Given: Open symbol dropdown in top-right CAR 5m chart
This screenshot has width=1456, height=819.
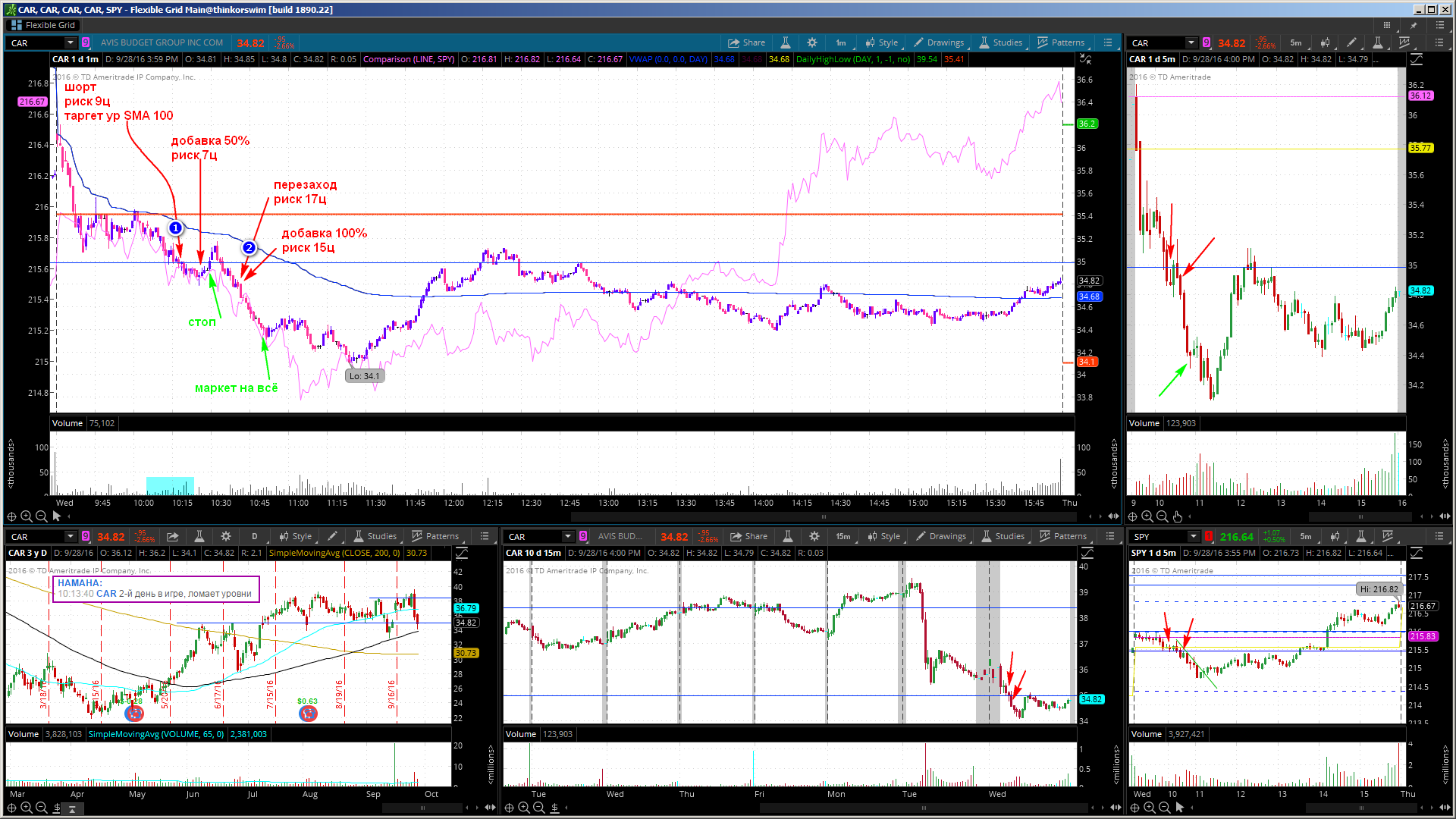Looking at the screenshot, I should click(1191, 43).
